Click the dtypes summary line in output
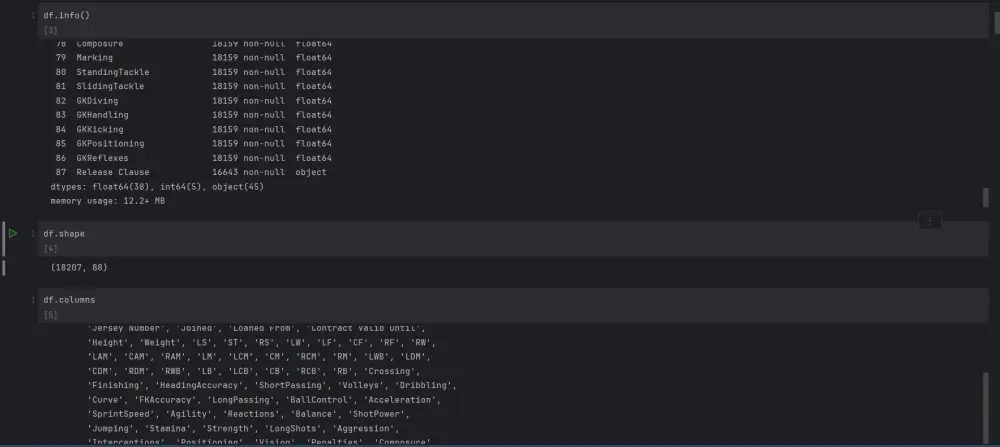This screenshot has height=447, width=1000. [157, 187]
